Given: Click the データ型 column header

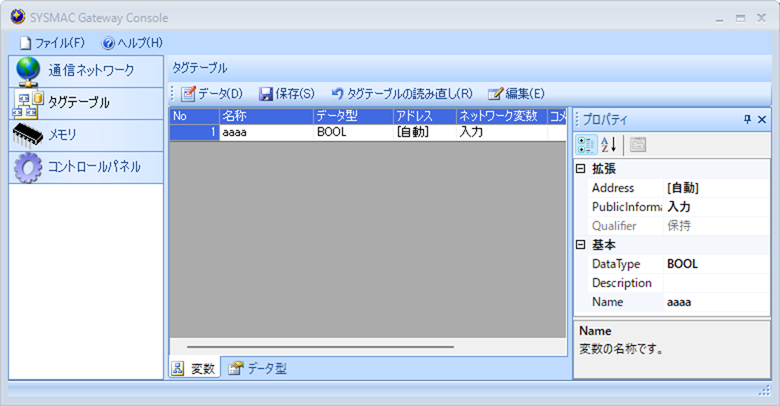Looking at the screenshot, I should pyautogui.click(x=353, y=116).
